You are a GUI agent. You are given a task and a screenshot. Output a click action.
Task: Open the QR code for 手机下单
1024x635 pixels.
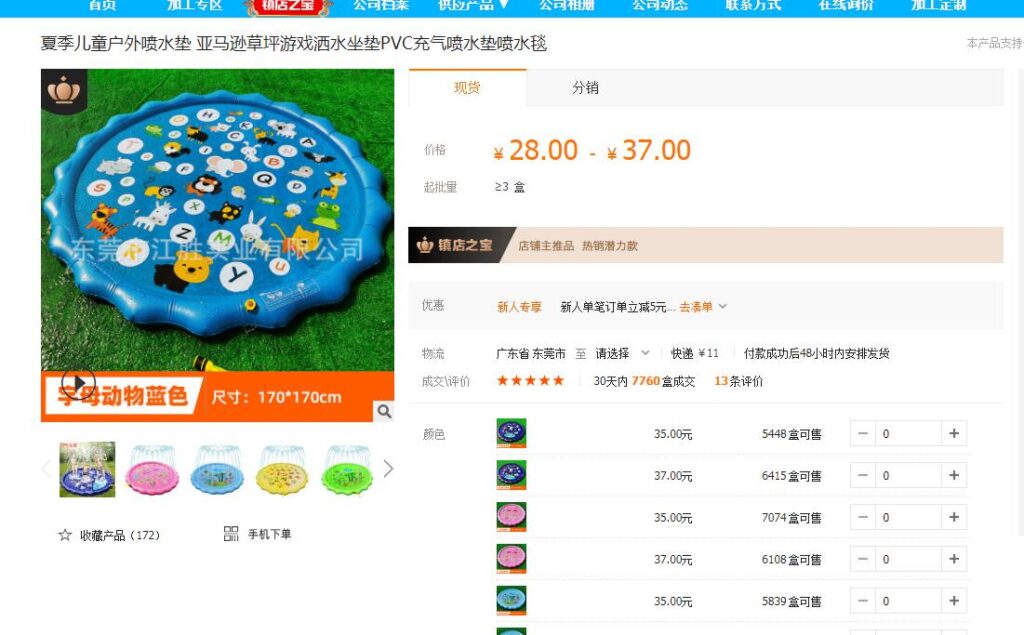(x=231, y=534)
